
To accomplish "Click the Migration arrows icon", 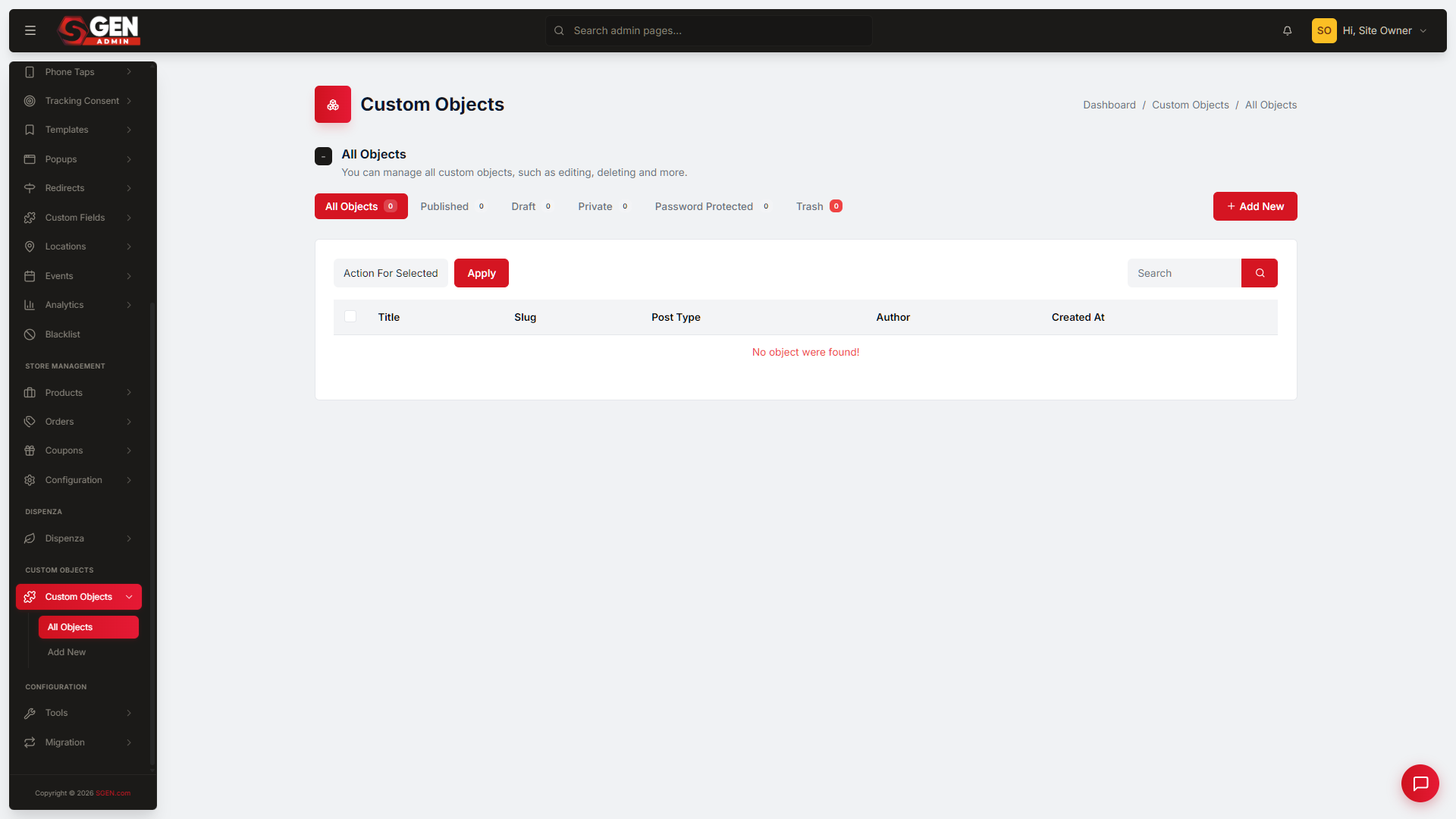I will point(30,742).
